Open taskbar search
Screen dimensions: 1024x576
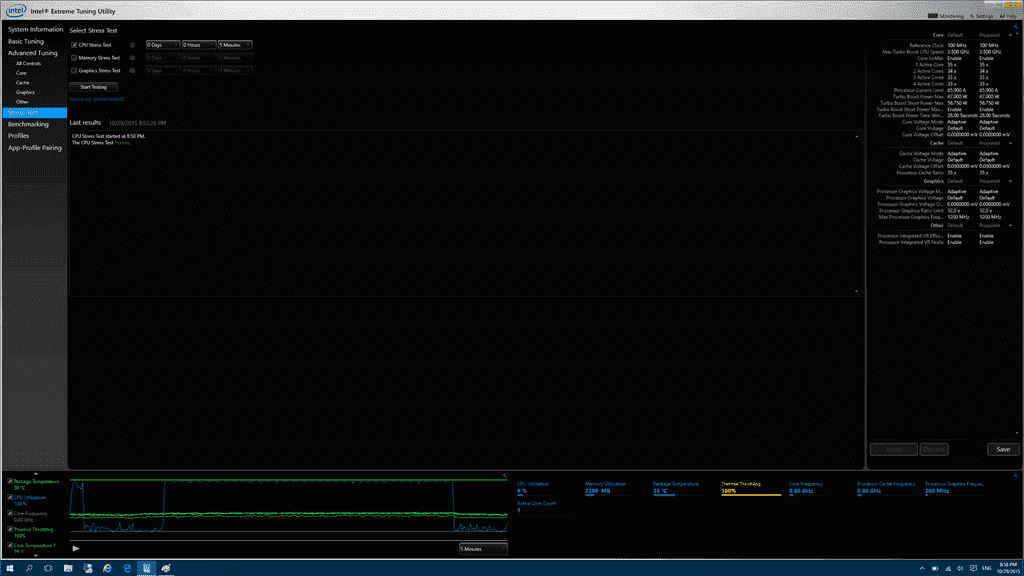29,568
